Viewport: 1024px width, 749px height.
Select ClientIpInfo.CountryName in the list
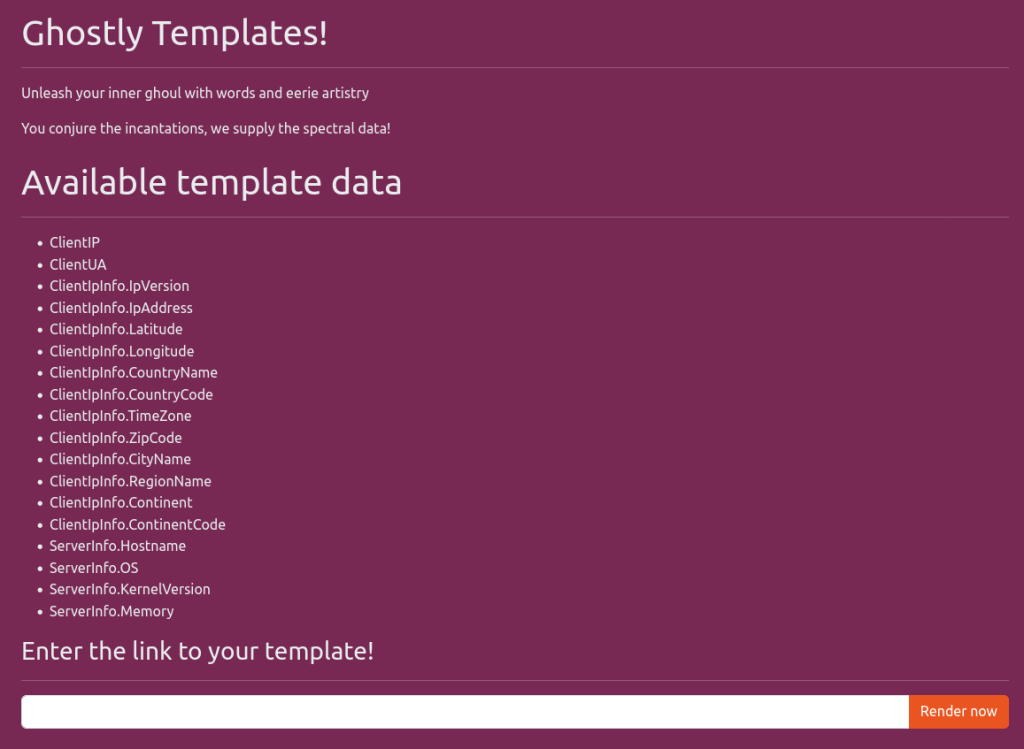coord(133,373)
